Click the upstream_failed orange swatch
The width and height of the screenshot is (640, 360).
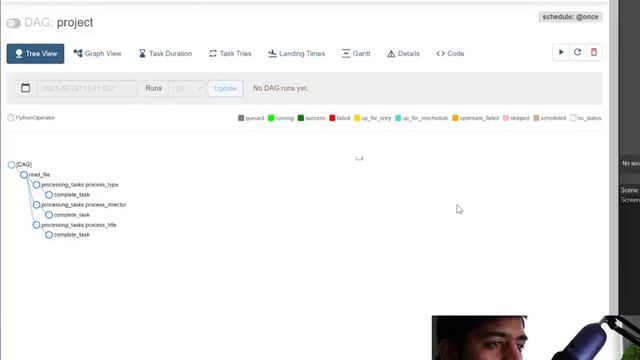pos(456,118)
